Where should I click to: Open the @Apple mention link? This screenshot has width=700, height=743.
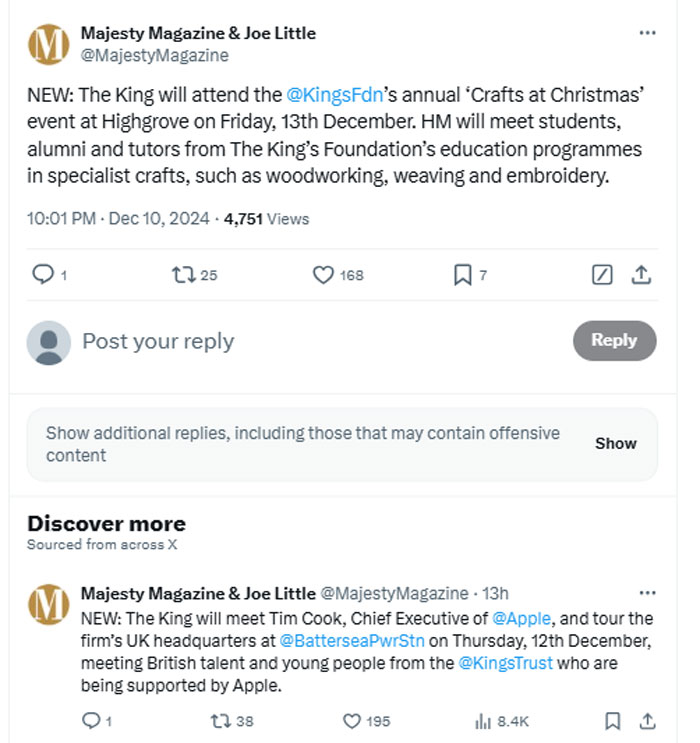click(x=521, y=619)
